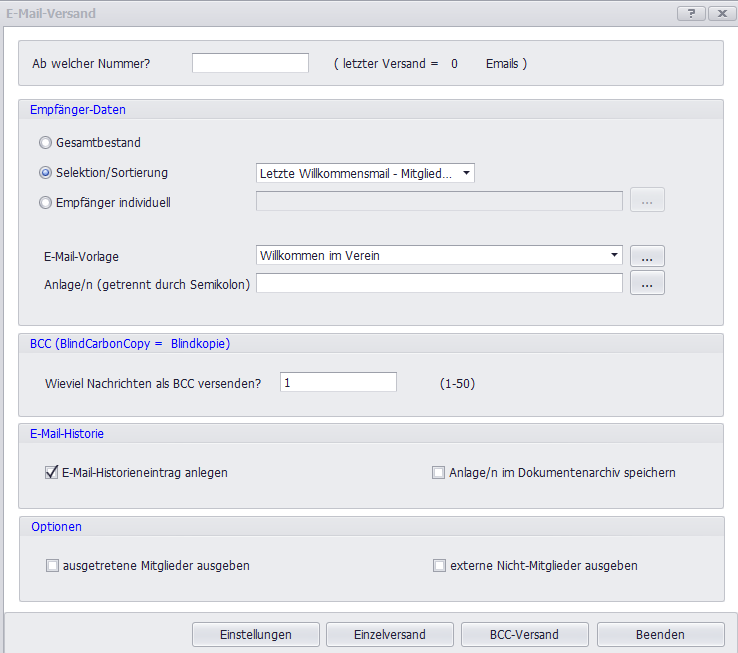Browse for E-Mail-Vorlage with ellipsis button

point(647,256)
